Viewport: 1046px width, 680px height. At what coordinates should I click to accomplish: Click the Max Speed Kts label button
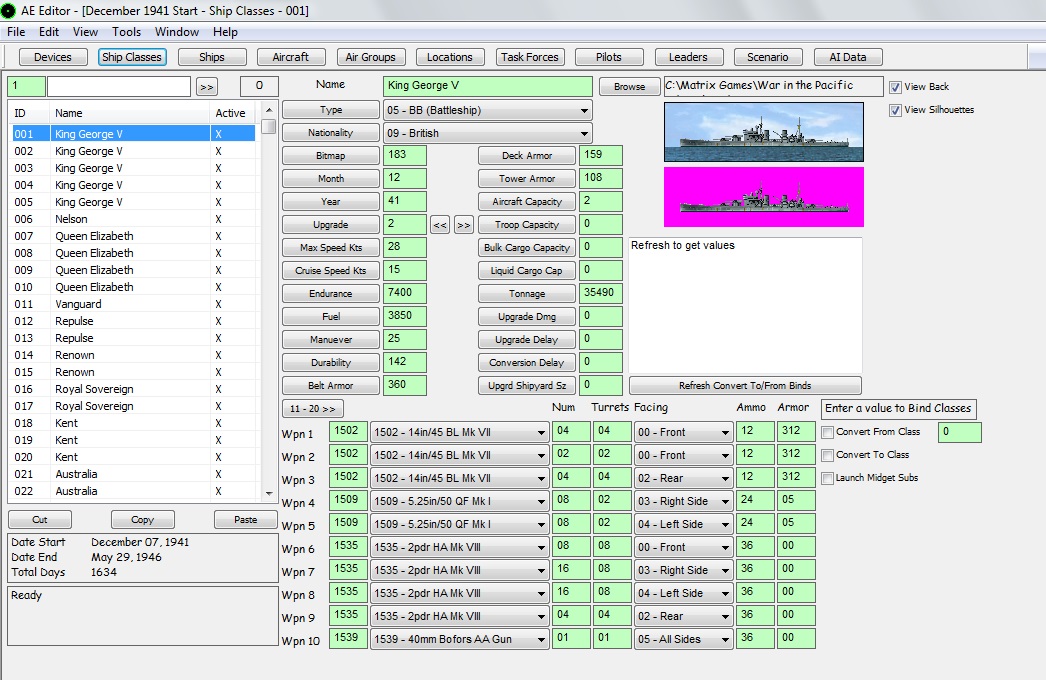pyautogui.click(x=331, y=248)
